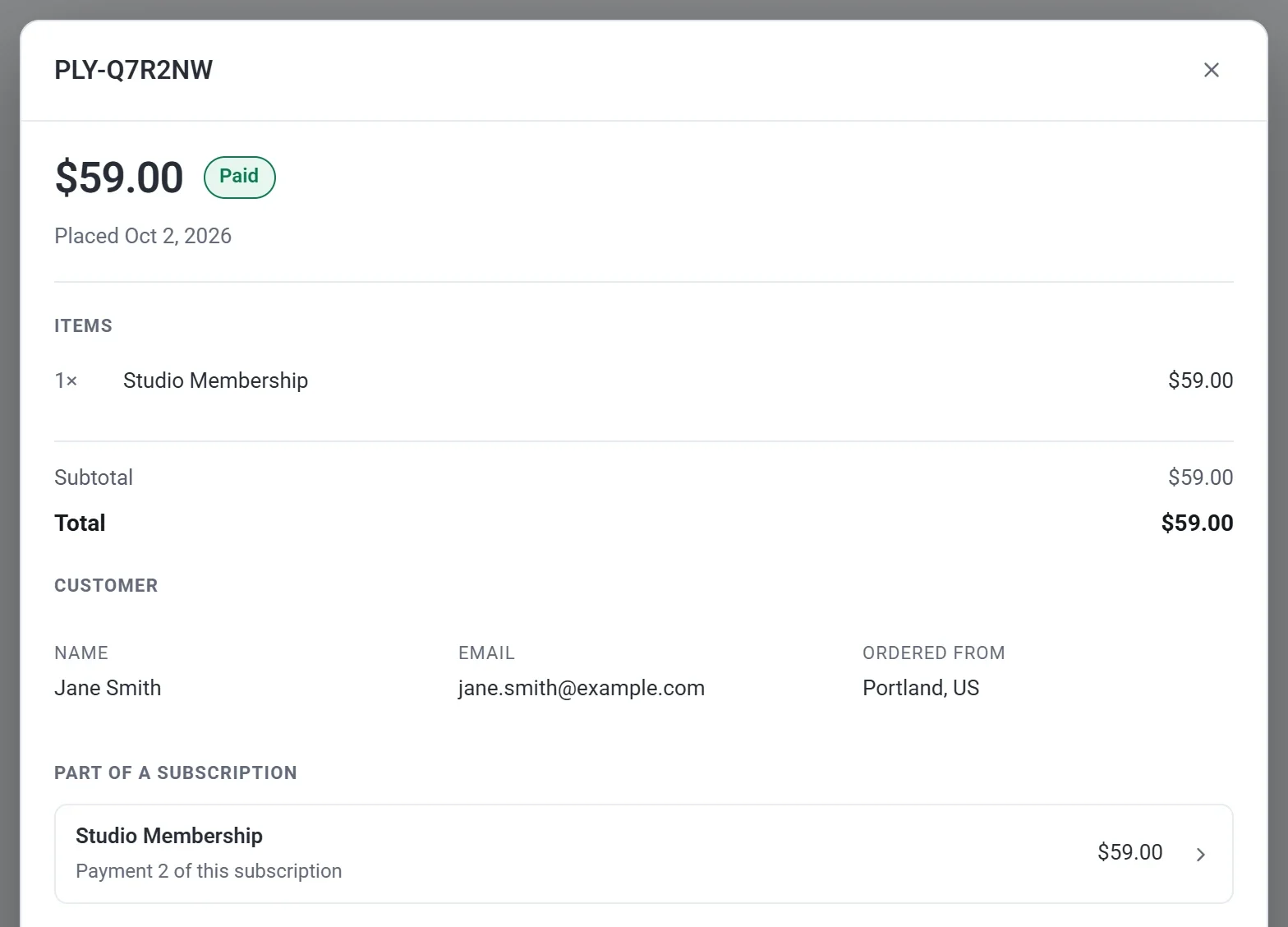
Task: Click the EMAIL field label
Action: click(x=486, y=653)
